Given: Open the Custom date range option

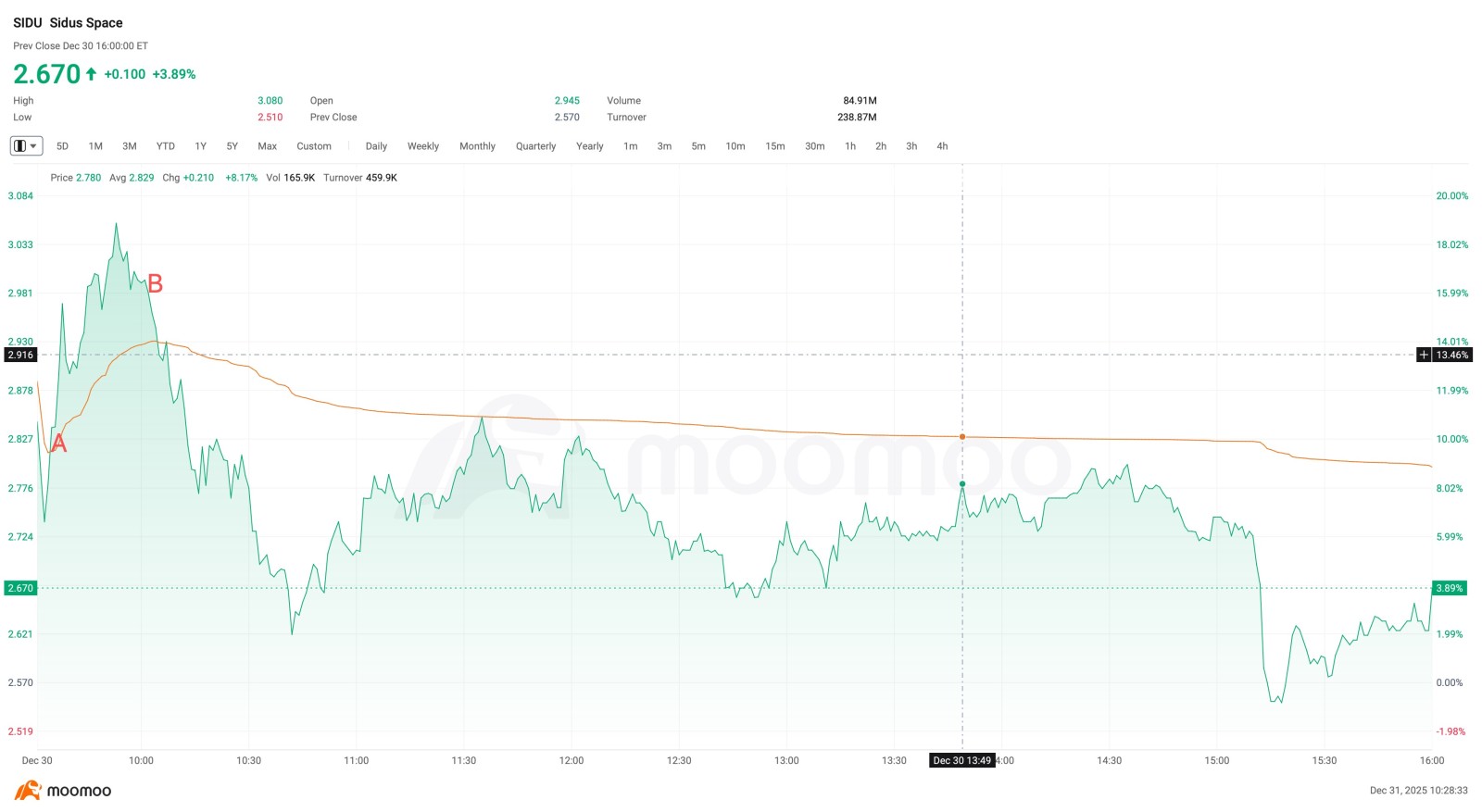Looking at the screenshot, I should [x=314, y=146].
